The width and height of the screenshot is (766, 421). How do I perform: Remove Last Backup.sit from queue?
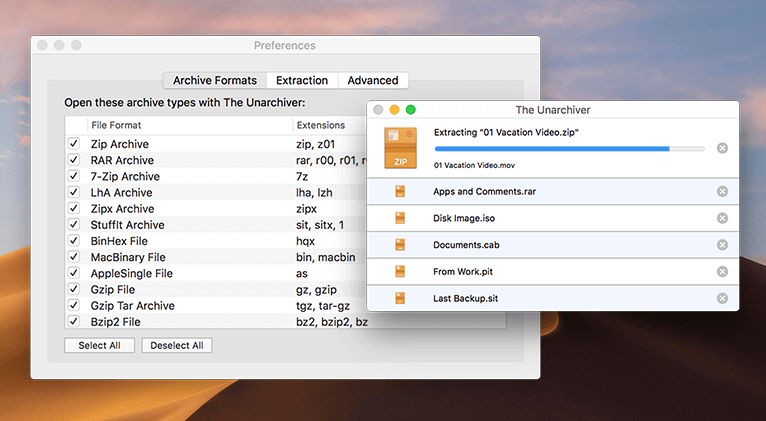coord(722,298)
